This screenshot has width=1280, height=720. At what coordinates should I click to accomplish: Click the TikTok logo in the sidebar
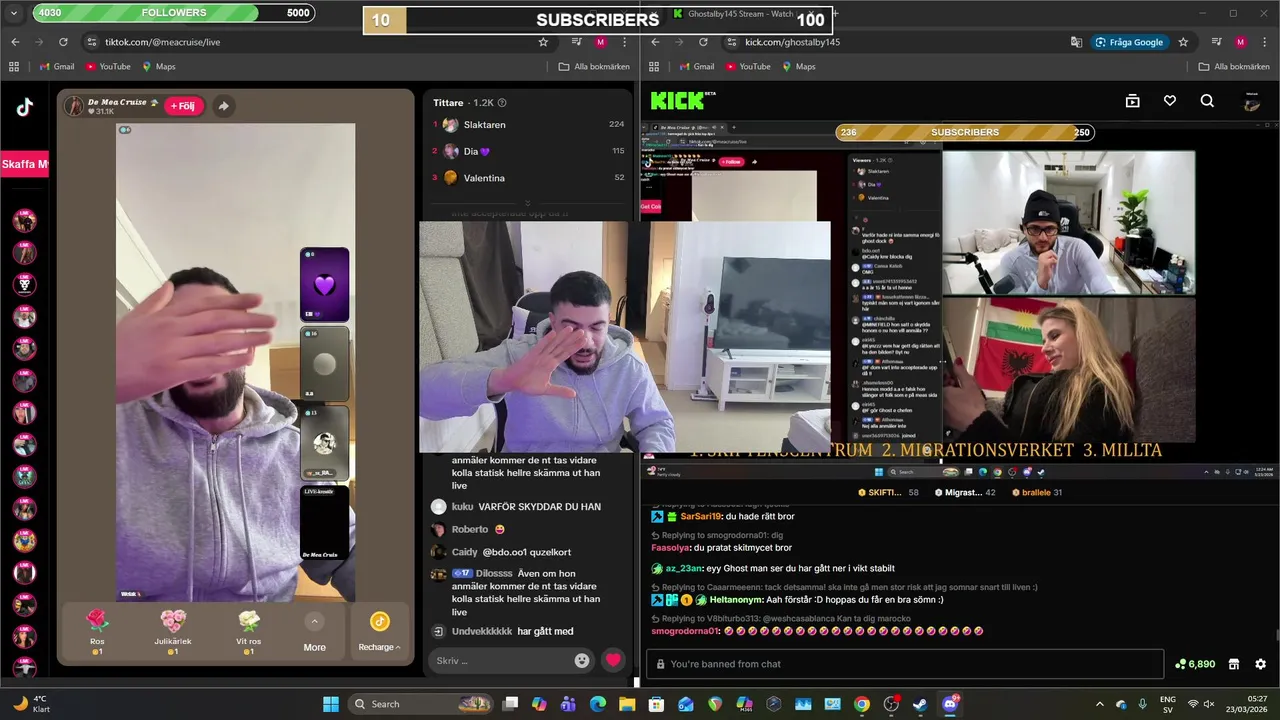24,108
